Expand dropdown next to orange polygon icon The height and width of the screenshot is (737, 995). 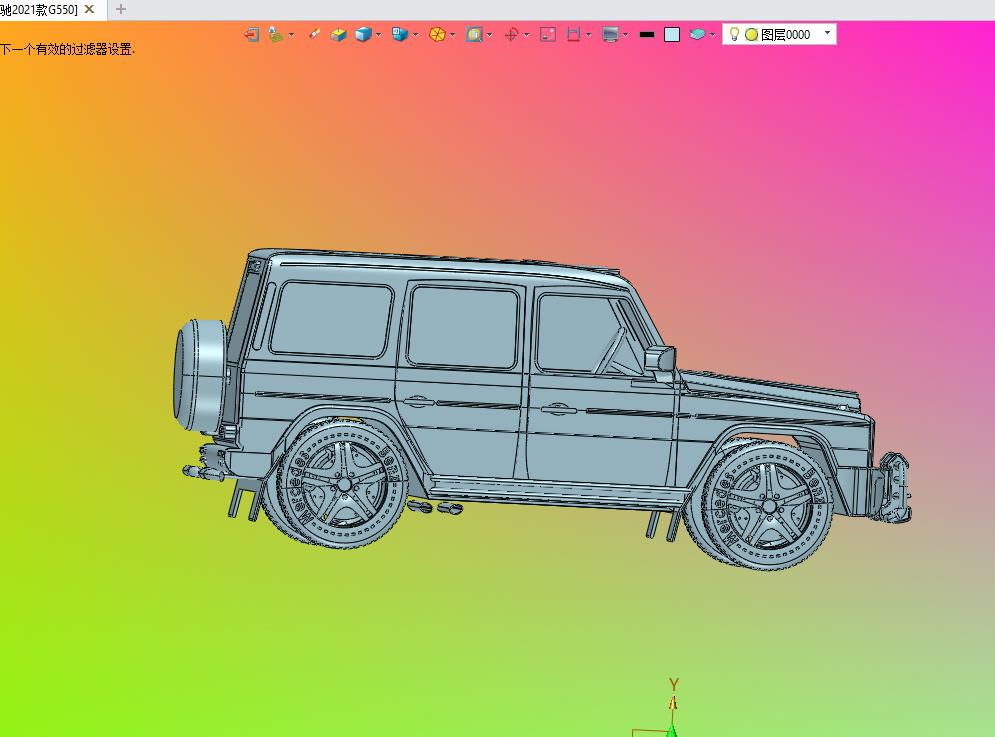[452, 34]
